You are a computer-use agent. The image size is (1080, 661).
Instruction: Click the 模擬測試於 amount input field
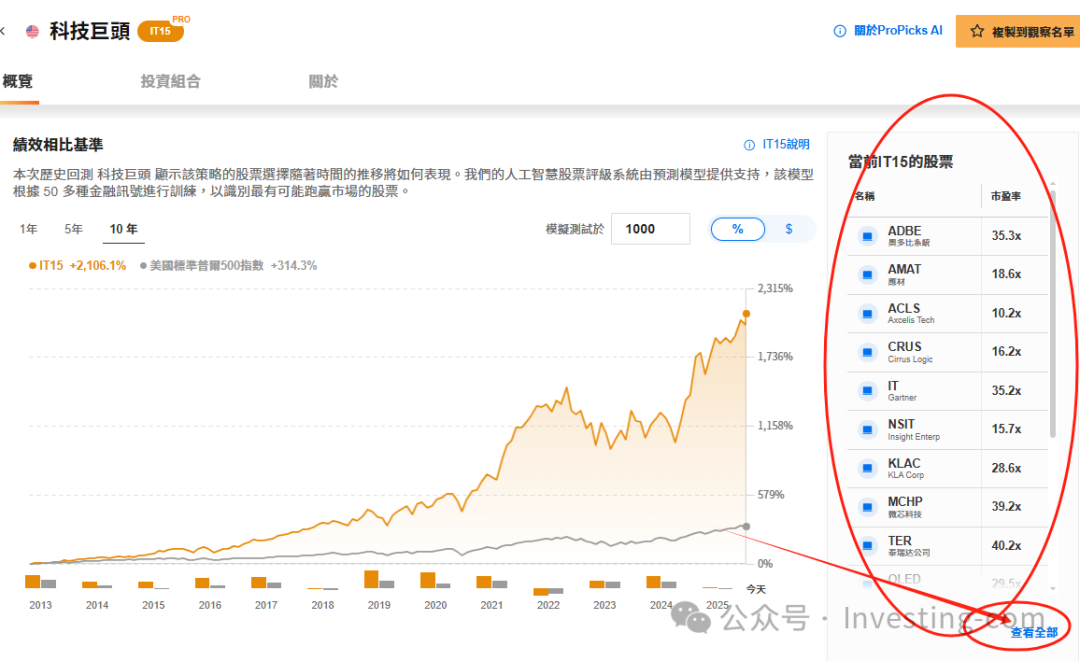[650, 229]
